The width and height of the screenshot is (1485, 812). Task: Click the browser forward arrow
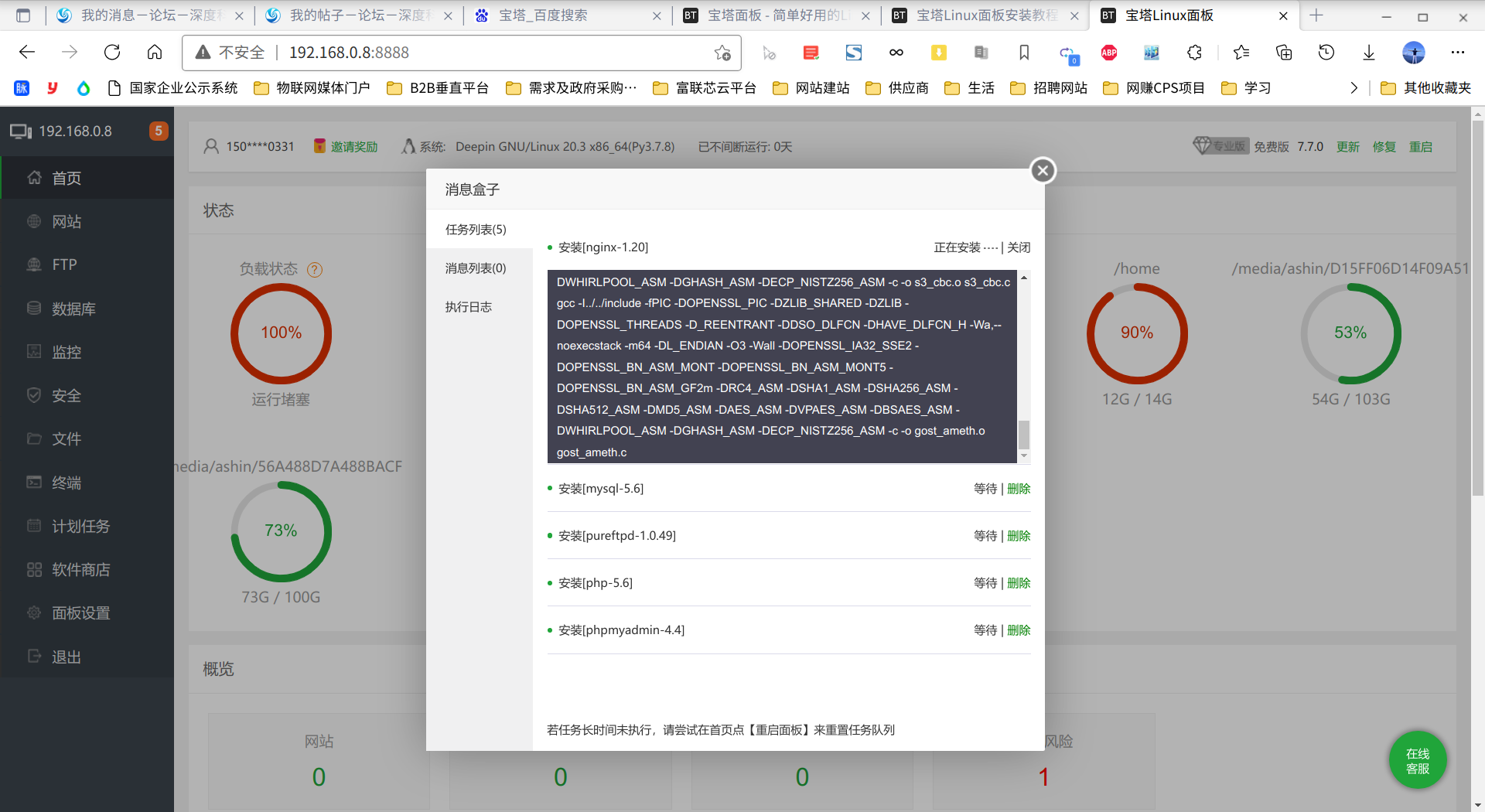pyautogui.click(x=70, y=52)
